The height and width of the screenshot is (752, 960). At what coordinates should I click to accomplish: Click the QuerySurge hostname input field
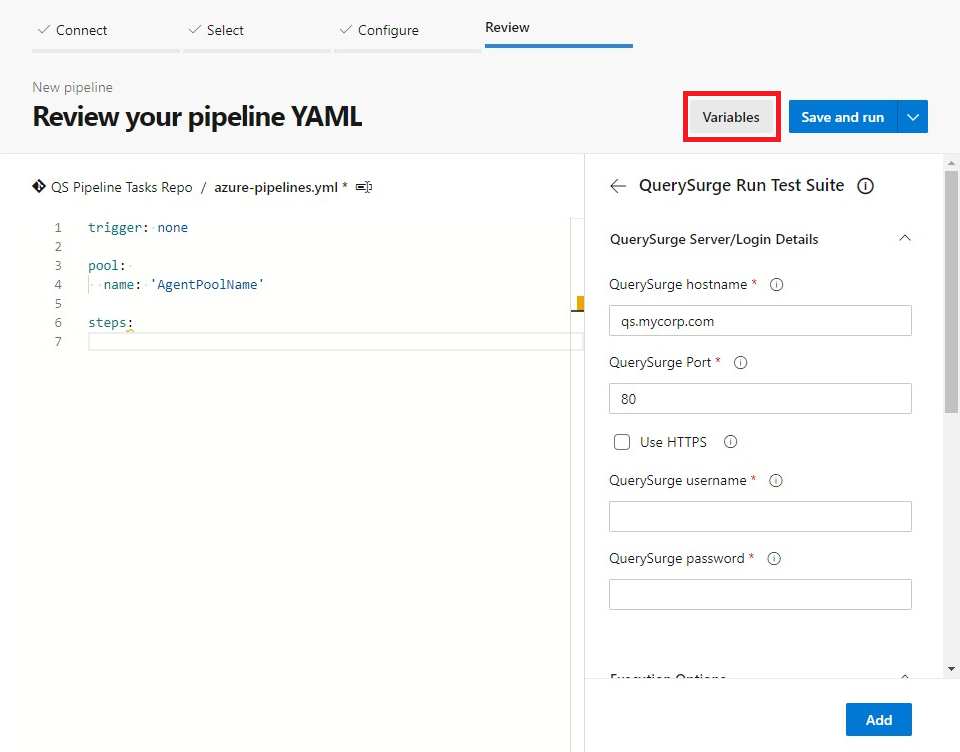(760, 321)
